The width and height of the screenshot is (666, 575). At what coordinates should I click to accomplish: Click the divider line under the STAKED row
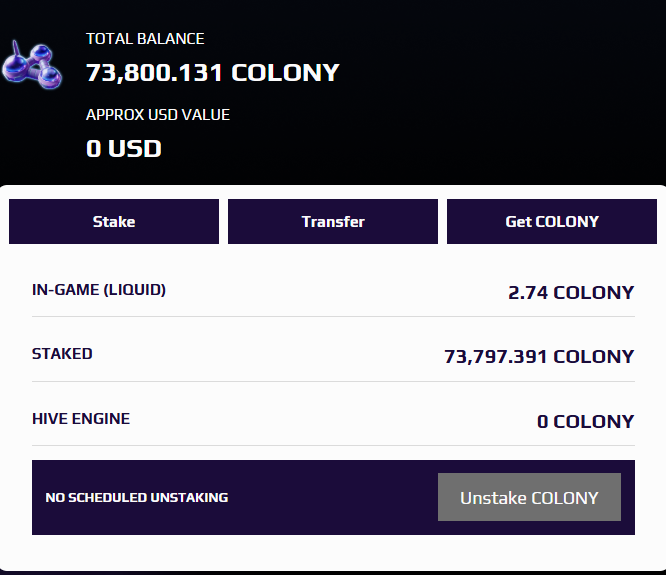click(x=333, y=381)
